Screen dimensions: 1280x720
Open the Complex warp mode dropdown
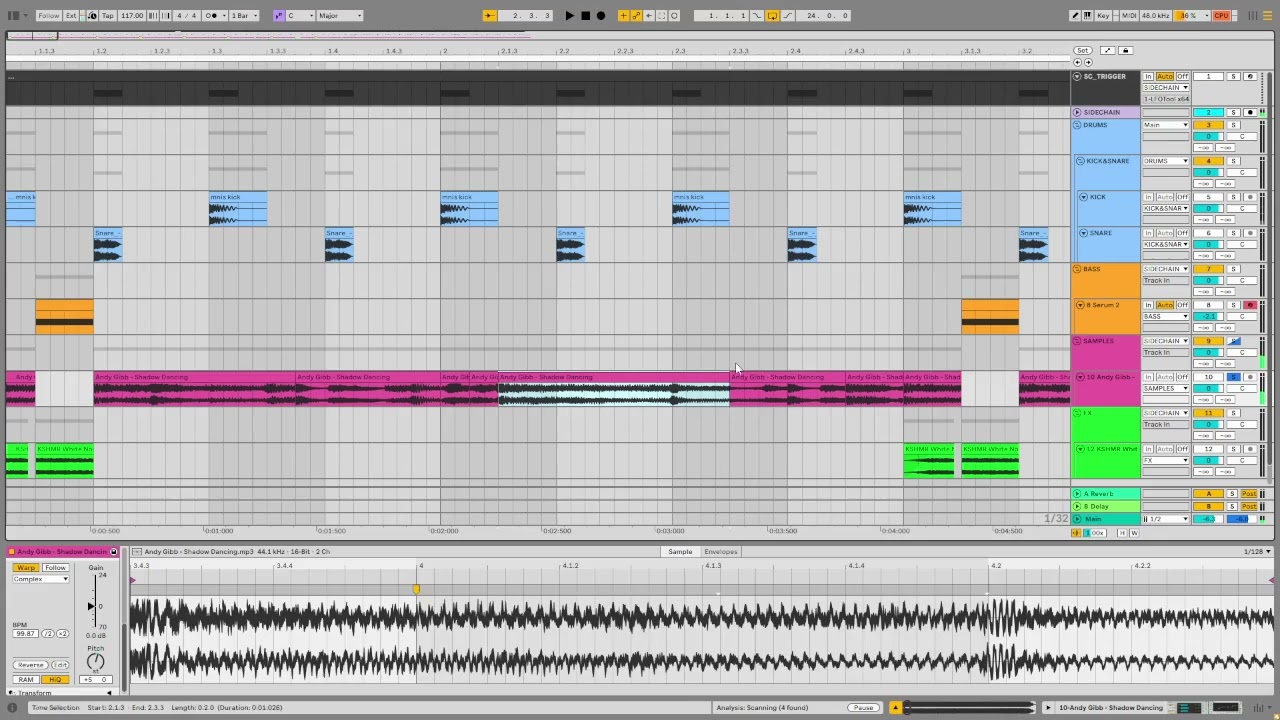(40, 580)
